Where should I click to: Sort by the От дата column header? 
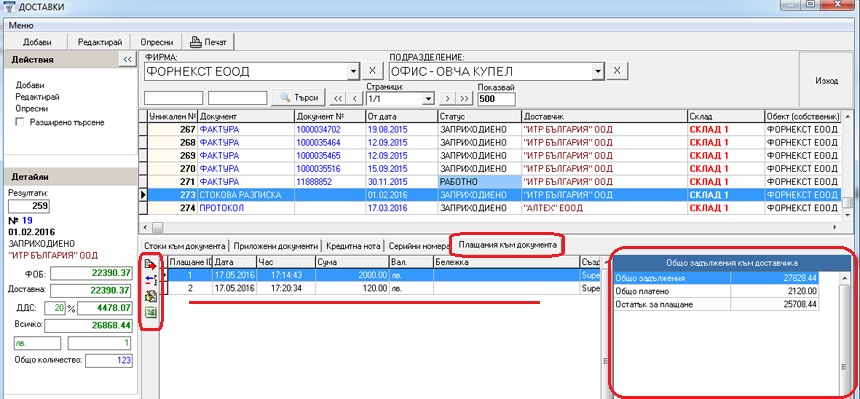(x=401, y=116)
